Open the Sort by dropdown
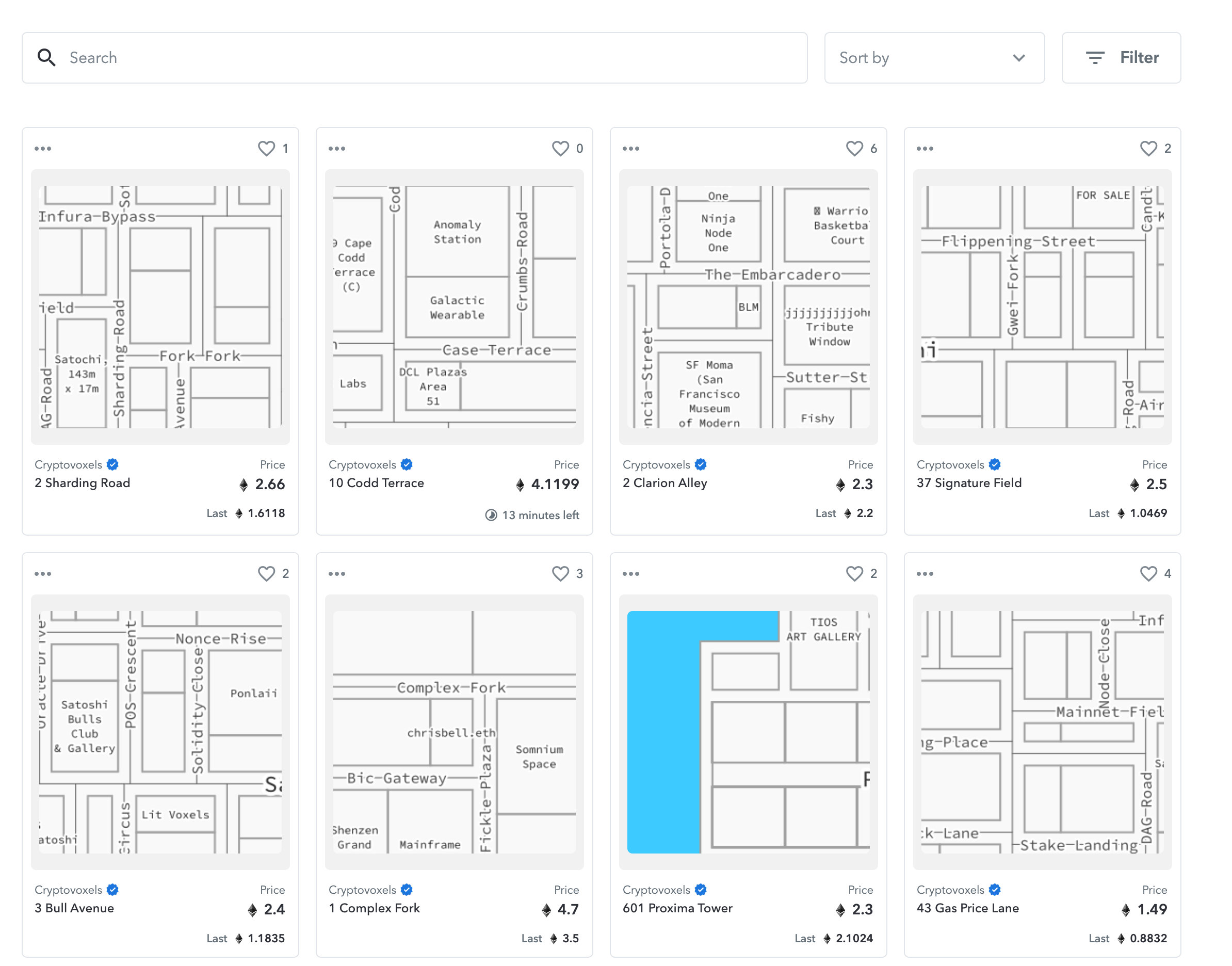 coord(933,58)
